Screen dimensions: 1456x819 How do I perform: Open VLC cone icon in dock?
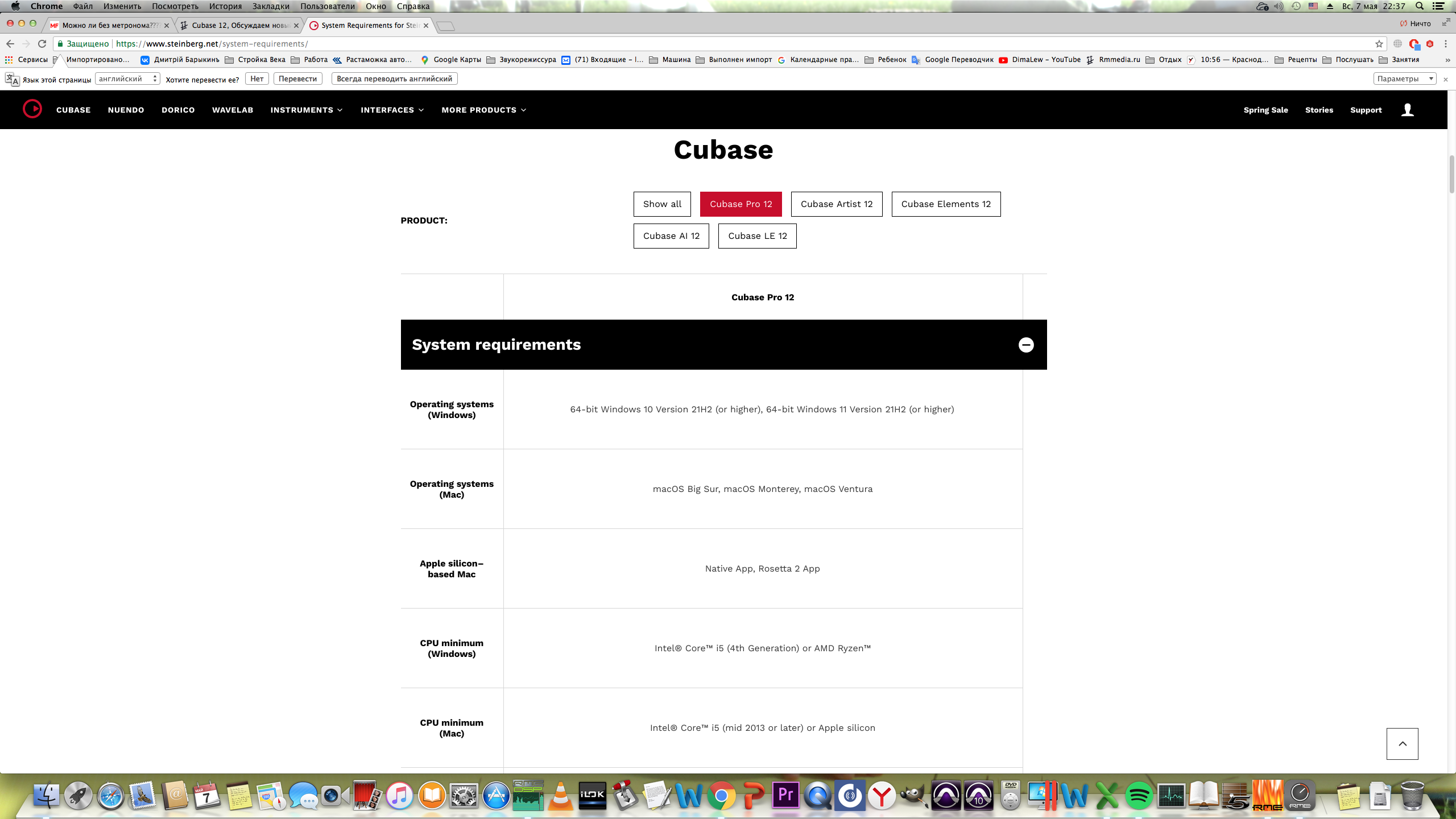[560, 796]
